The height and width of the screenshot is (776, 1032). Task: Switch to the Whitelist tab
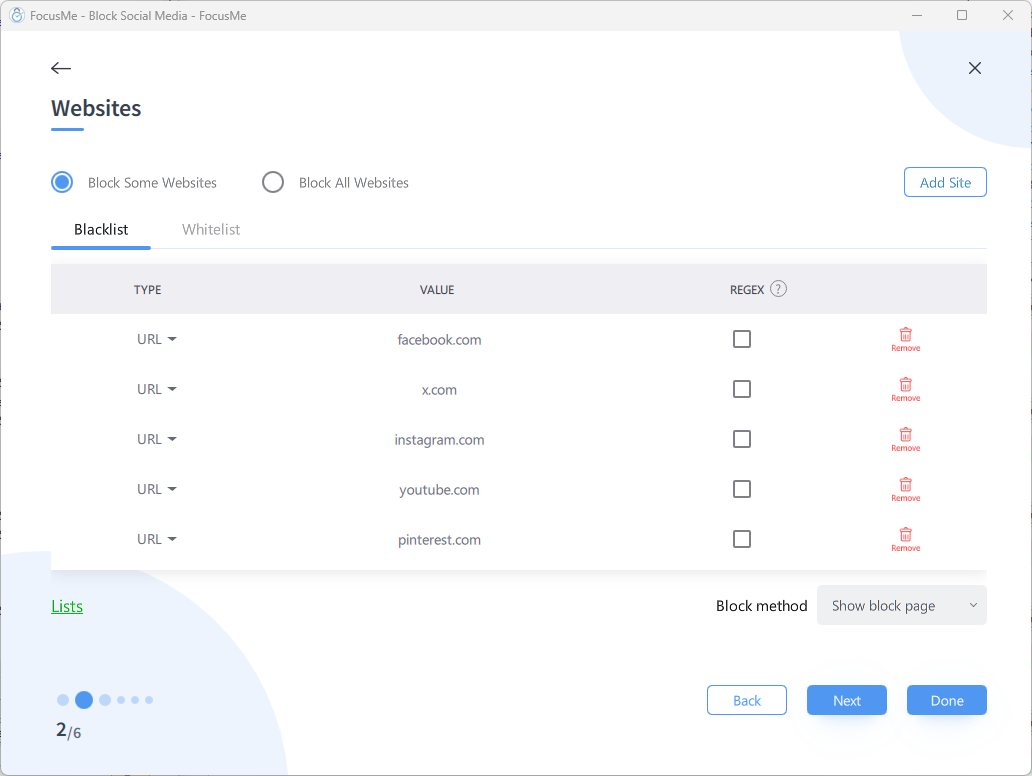click(211, 229)
